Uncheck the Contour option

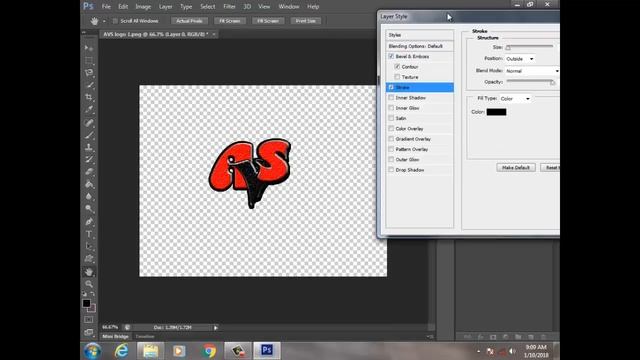tap(397, 67)
